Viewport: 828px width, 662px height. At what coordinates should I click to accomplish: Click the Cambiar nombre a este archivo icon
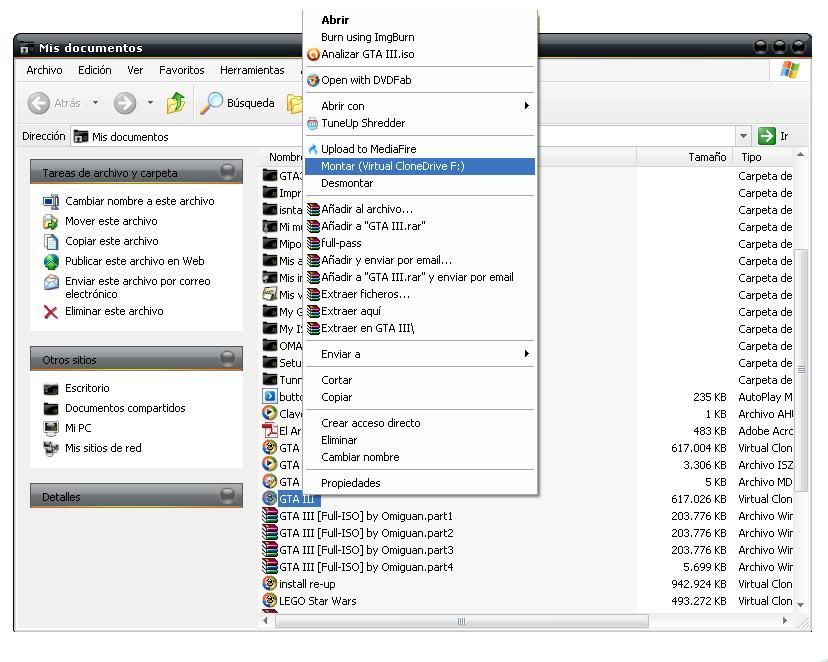[x=51, y=202]
